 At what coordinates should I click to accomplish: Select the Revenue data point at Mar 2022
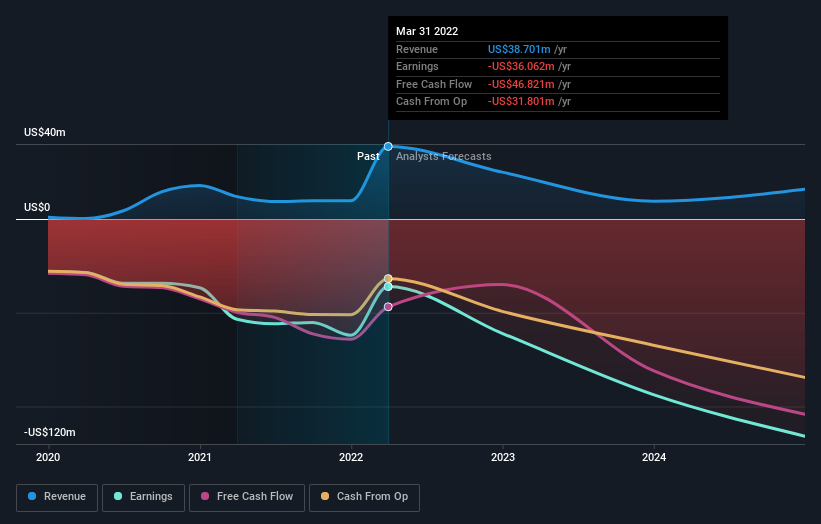click(388, 147)
